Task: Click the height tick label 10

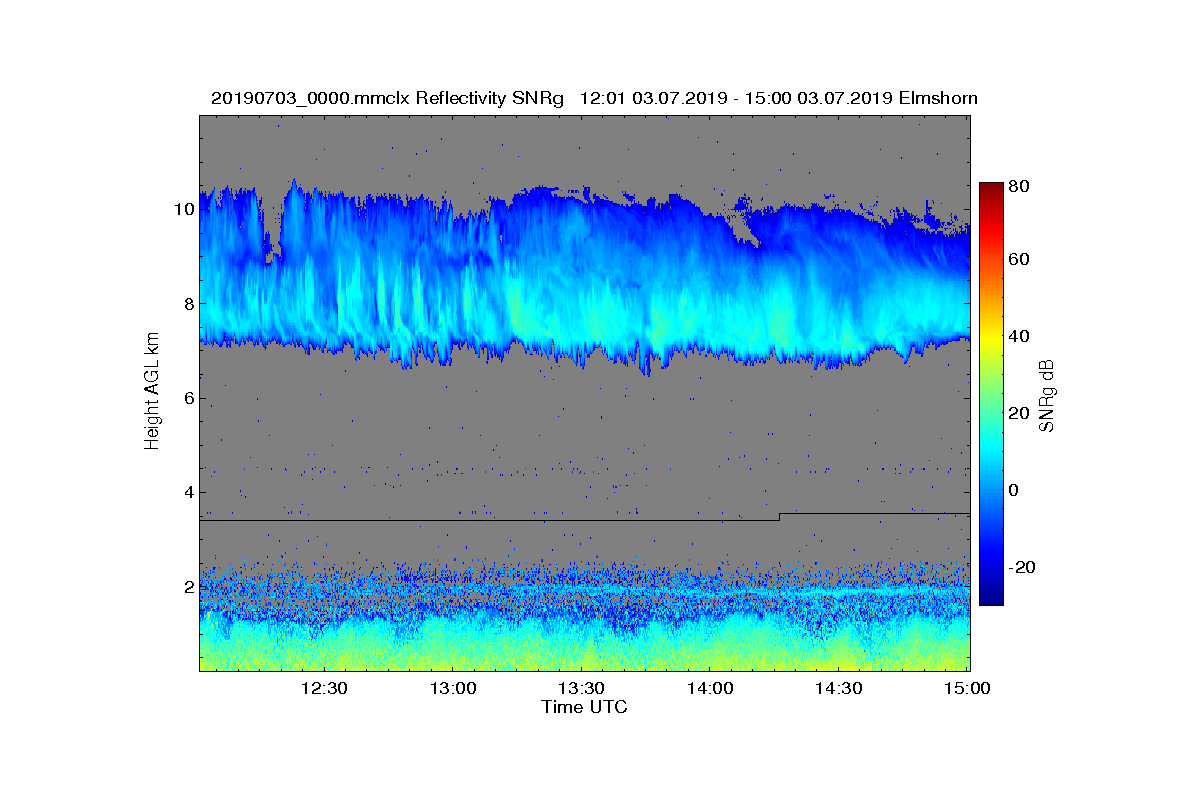Action: click(184, 209)
